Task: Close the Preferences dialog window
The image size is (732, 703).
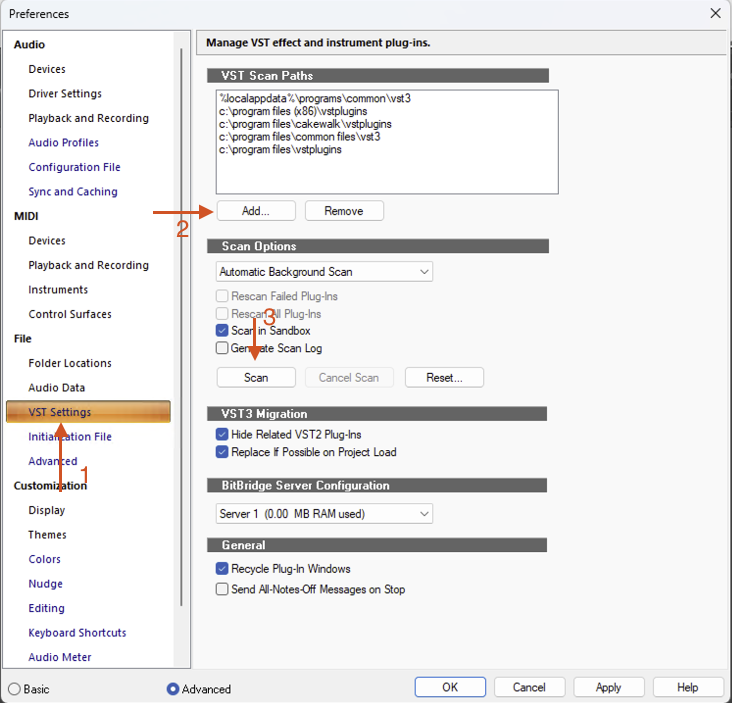Action: [x=715, y=13]
